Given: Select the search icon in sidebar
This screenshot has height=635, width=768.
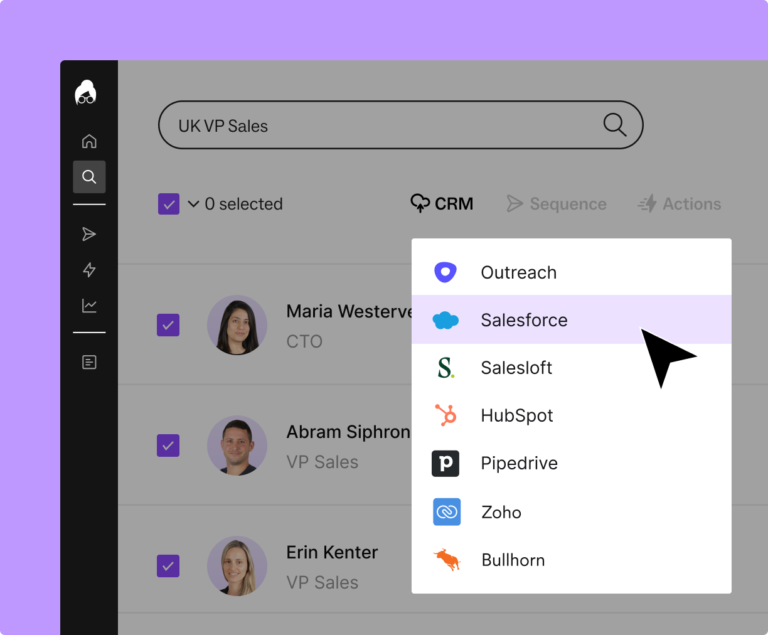Looking at the screenshot, I should click(89, 177).
